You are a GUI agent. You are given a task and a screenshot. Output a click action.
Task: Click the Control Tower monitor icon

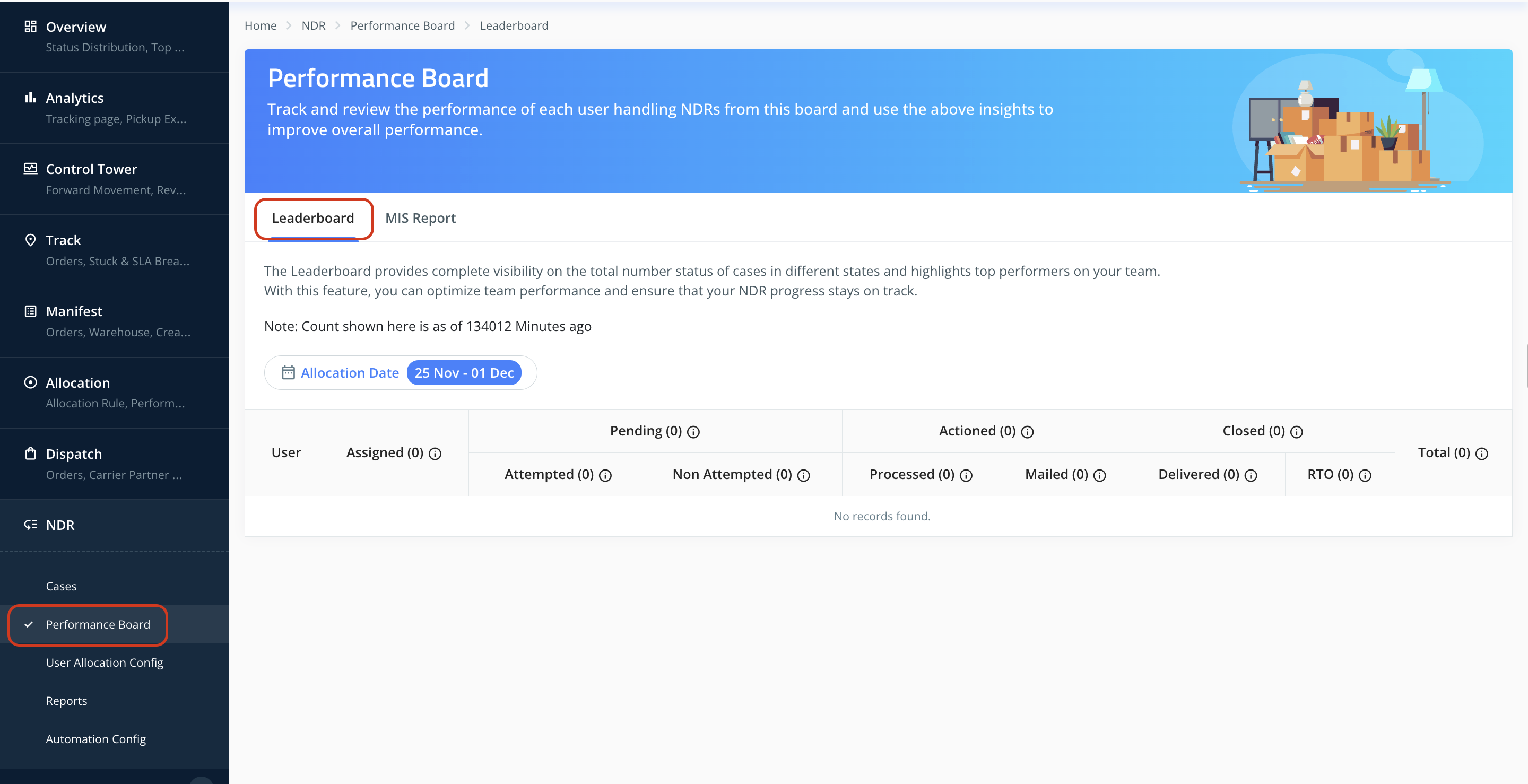coord(30,169)
